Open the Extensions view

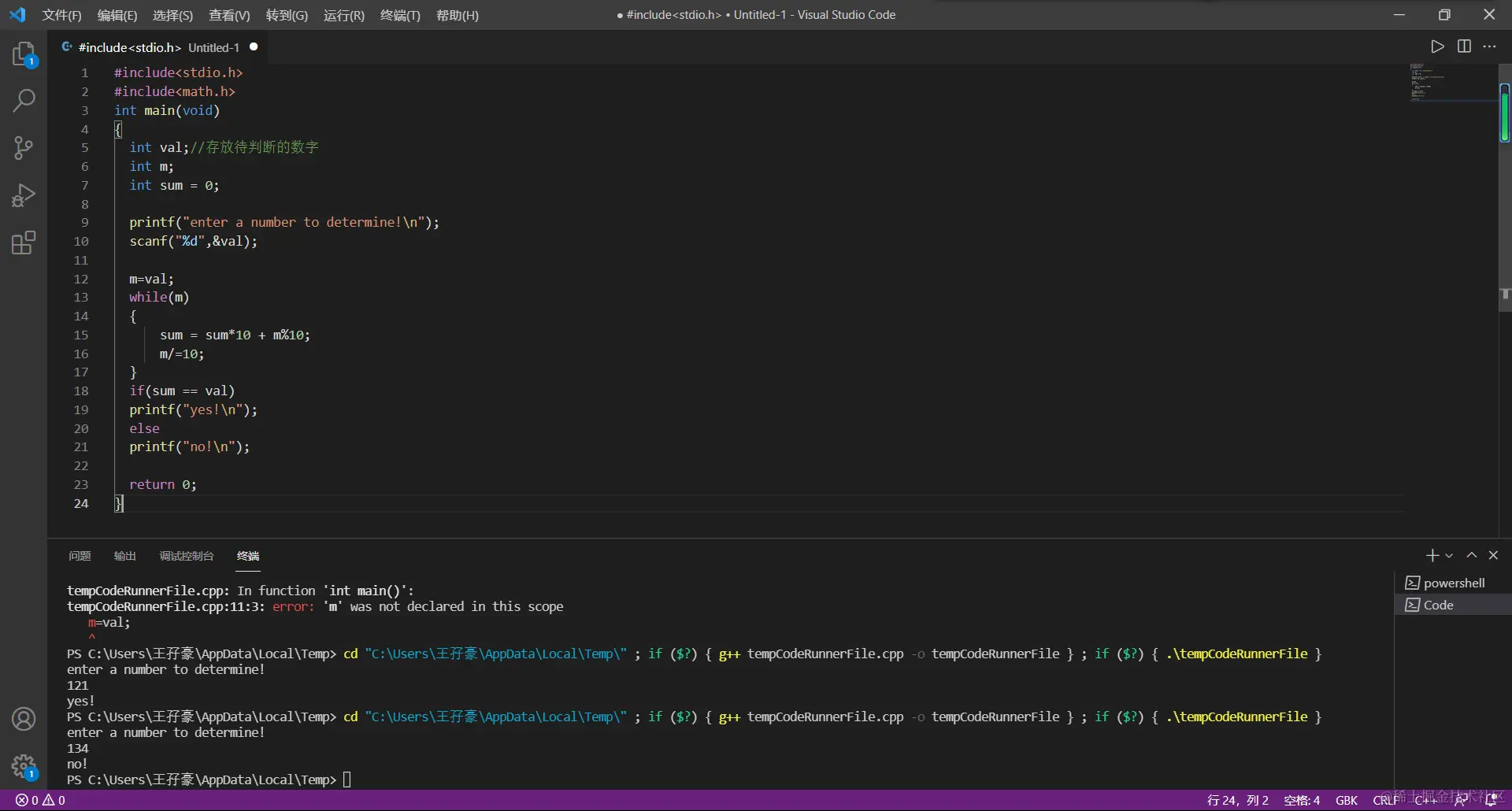click(24, 243)
